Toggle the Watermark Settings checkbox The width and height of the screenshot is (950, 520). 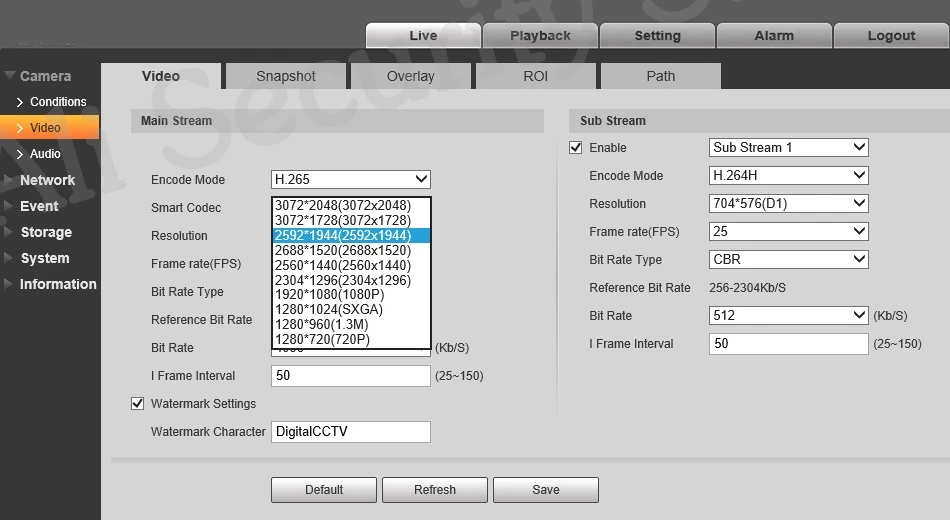coord(138,404)
